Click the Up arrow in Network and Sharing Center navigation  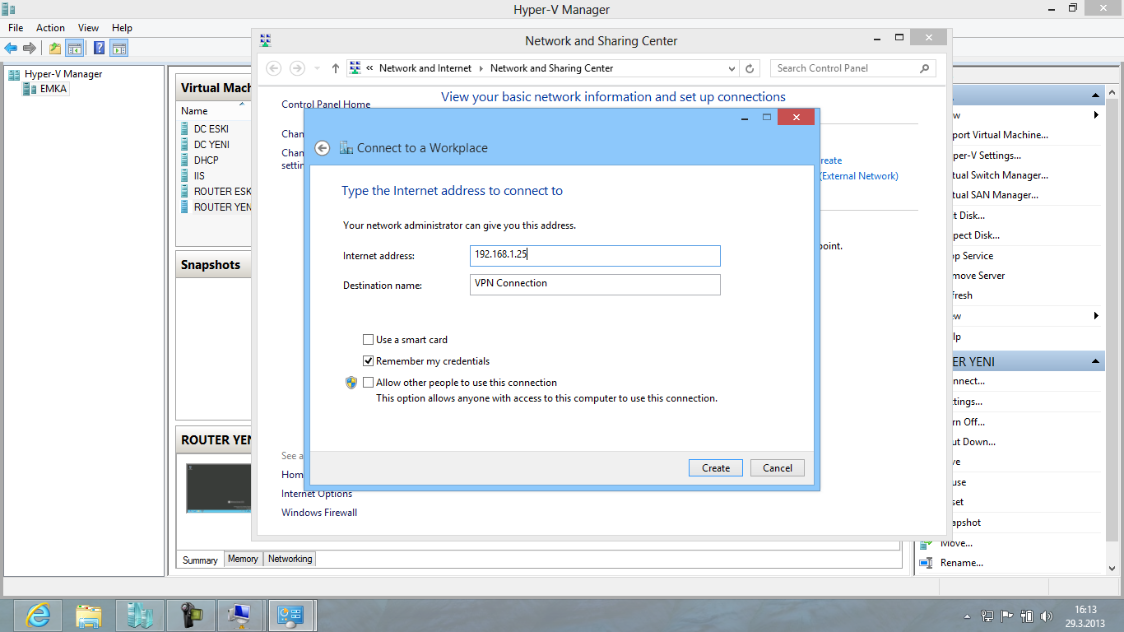(335, 68)
